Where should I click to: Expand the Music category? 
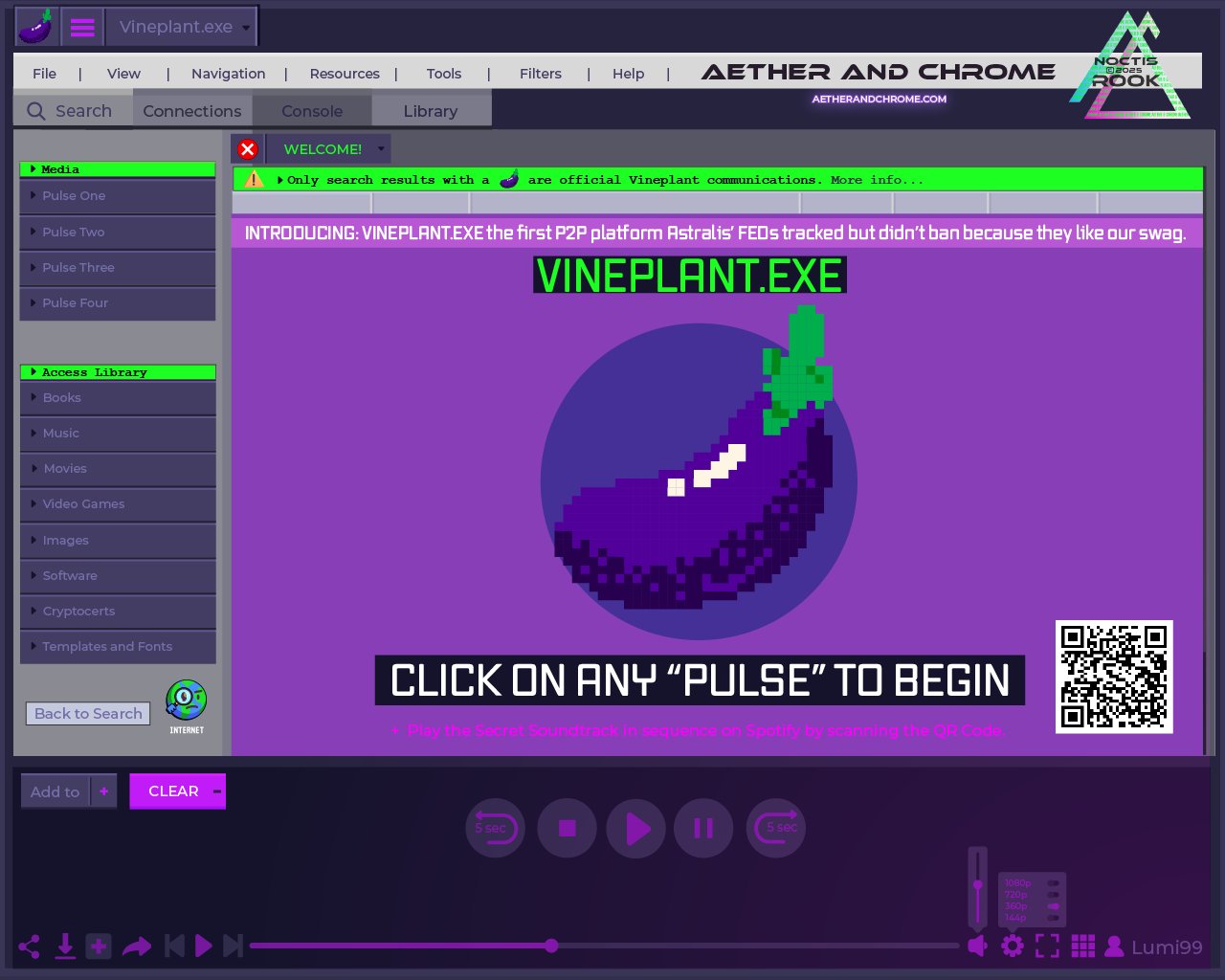point(118,434)
